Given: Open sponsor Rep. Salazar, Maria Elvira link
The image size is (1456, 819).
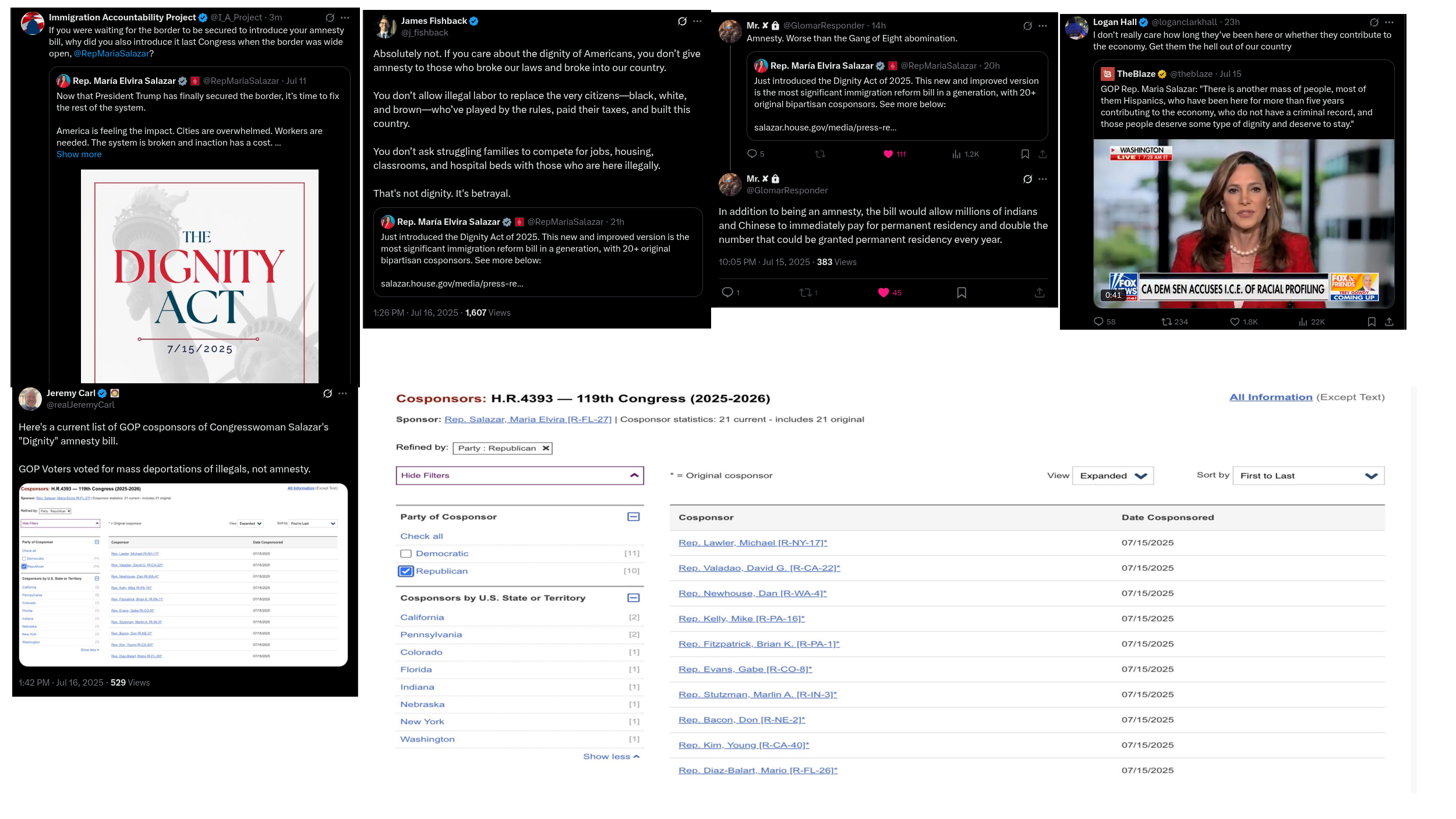Looking at the screenshot, I should pos(528,419).
